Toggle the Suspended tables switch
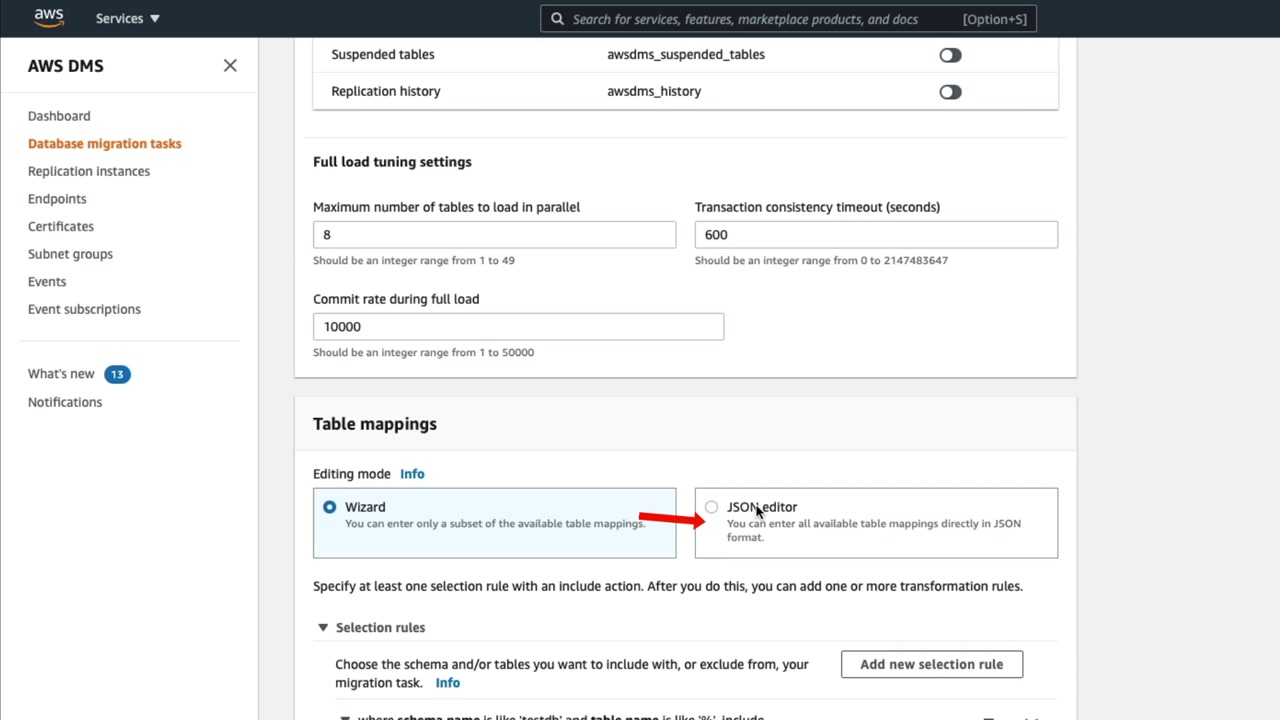Image resolution: width=1280 pixels, height=720 pixels. [x=950, y=55]
